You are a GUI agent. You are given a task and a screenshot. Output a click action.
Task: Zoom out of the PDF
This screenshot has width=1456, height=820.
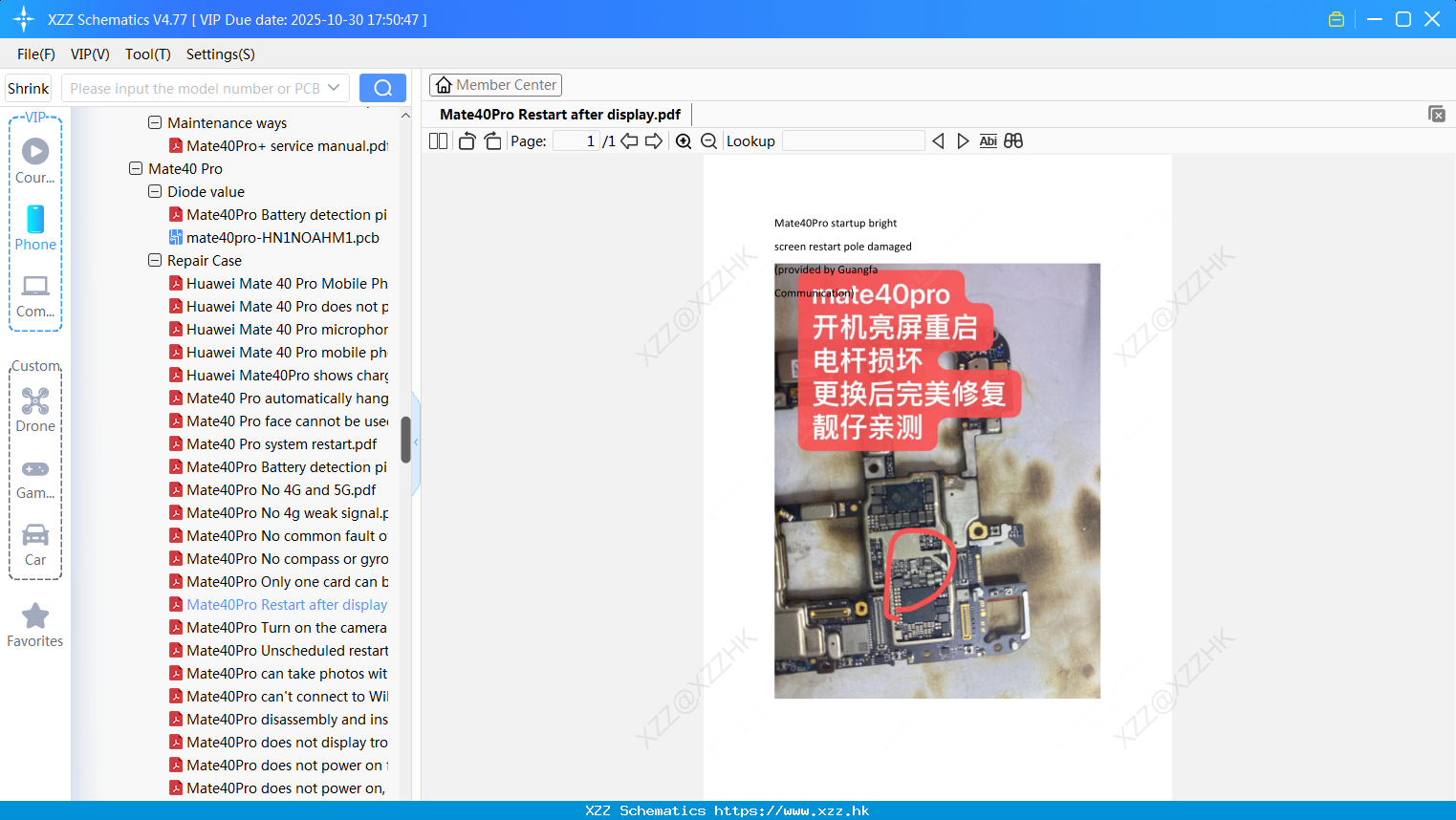pos(709,141)
